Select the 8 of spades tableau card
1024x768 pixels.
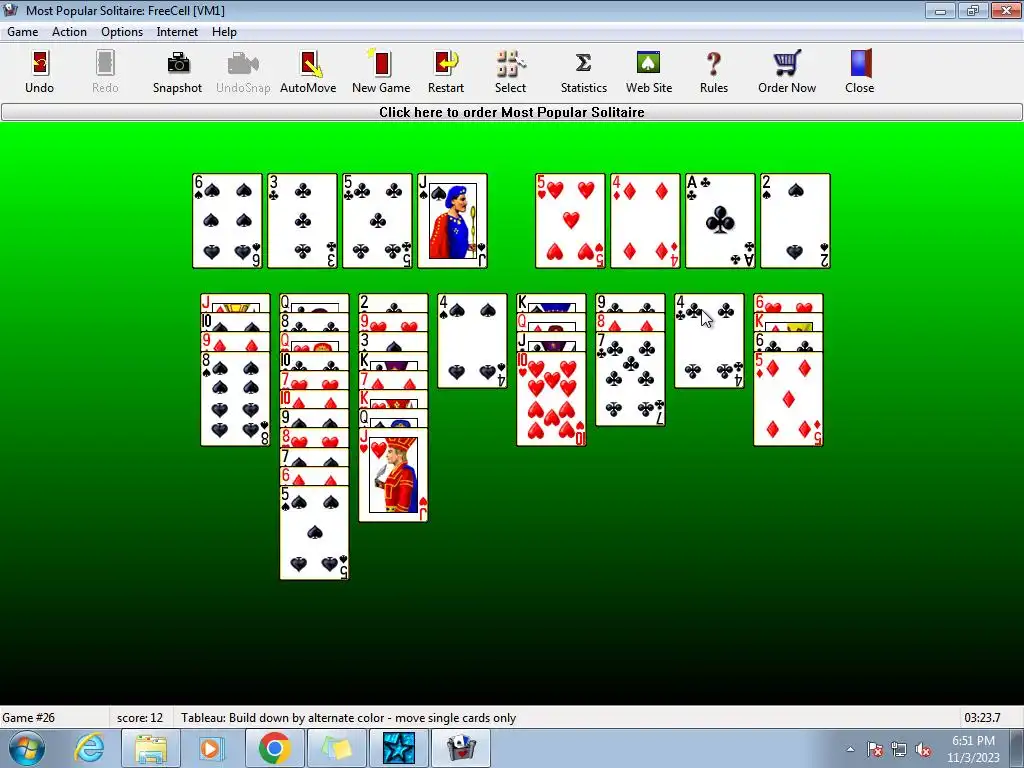235,399
